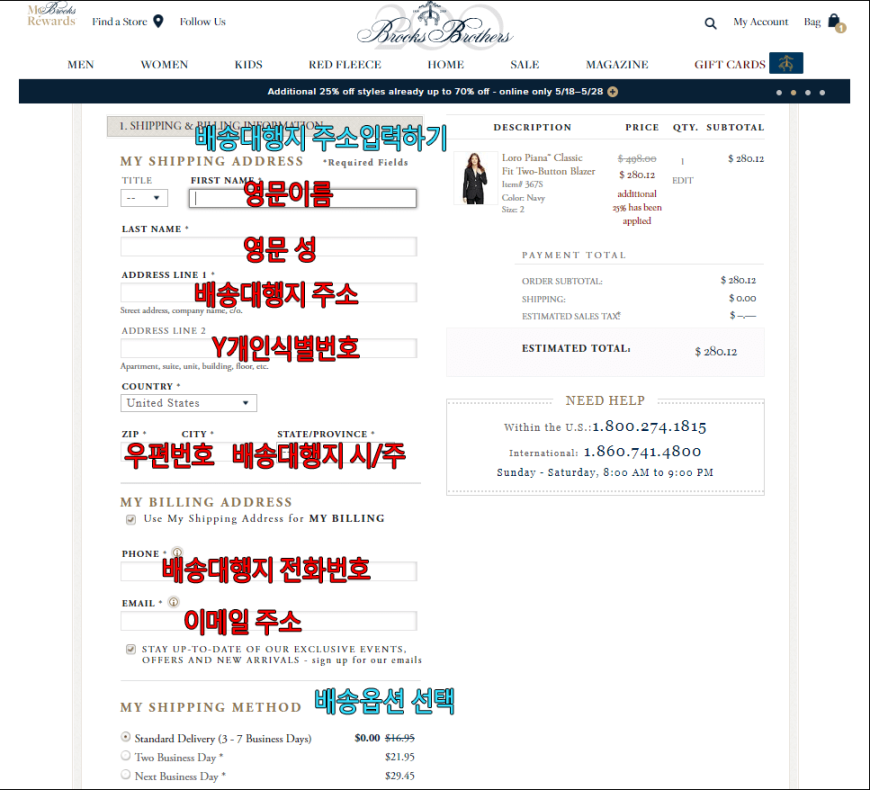Click the golden fleece gift card icon

(x=786, y=64)
